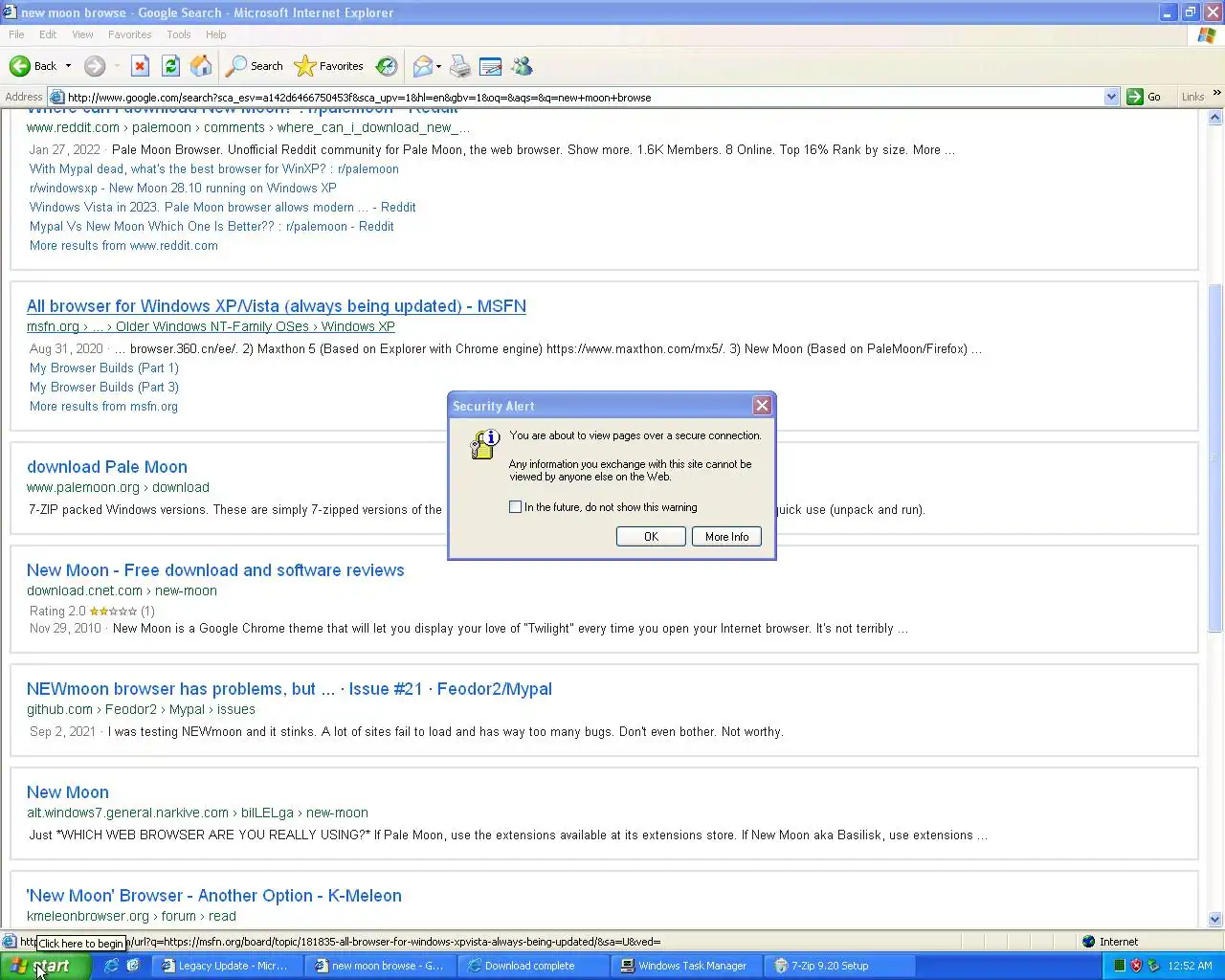Open "r/windowsxp - New Moon 28.10" sublink

(x=183, y=188)
